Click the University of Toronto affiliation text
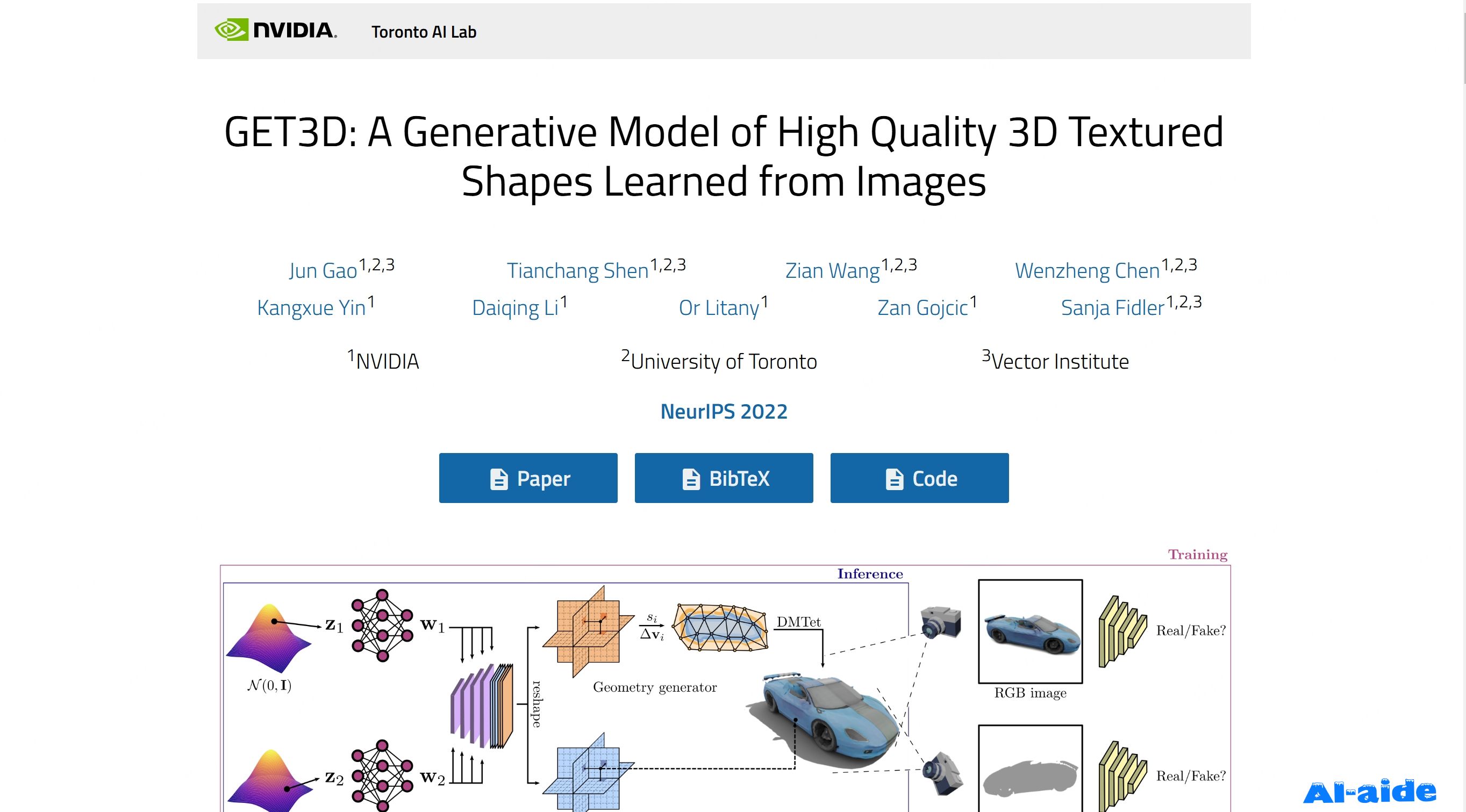Image resolution: width=1466 pixels, height=812 pixels. click(719, 361)
